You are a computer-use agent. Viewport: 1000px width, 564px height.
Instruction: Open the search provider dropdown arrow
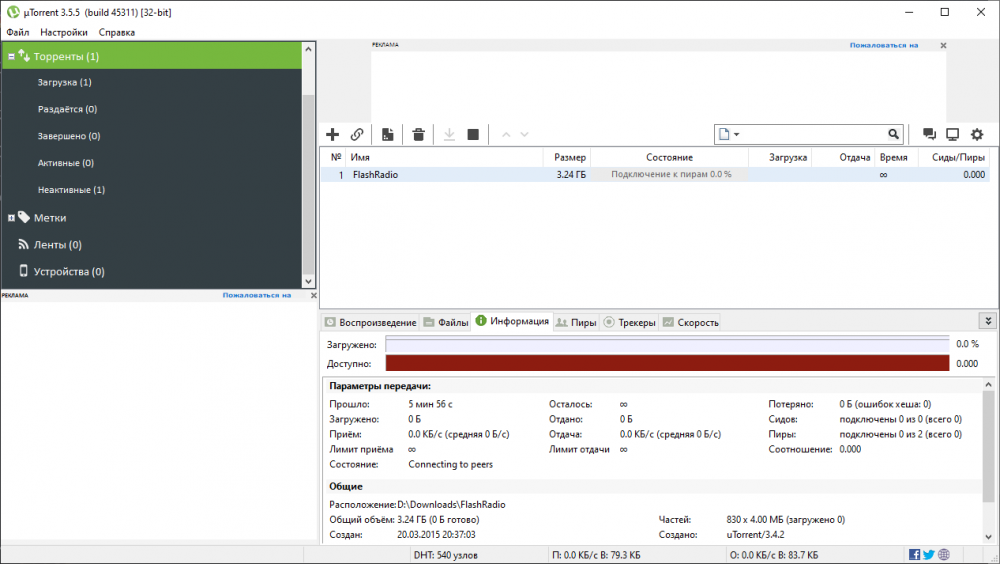tap(737, 134)
